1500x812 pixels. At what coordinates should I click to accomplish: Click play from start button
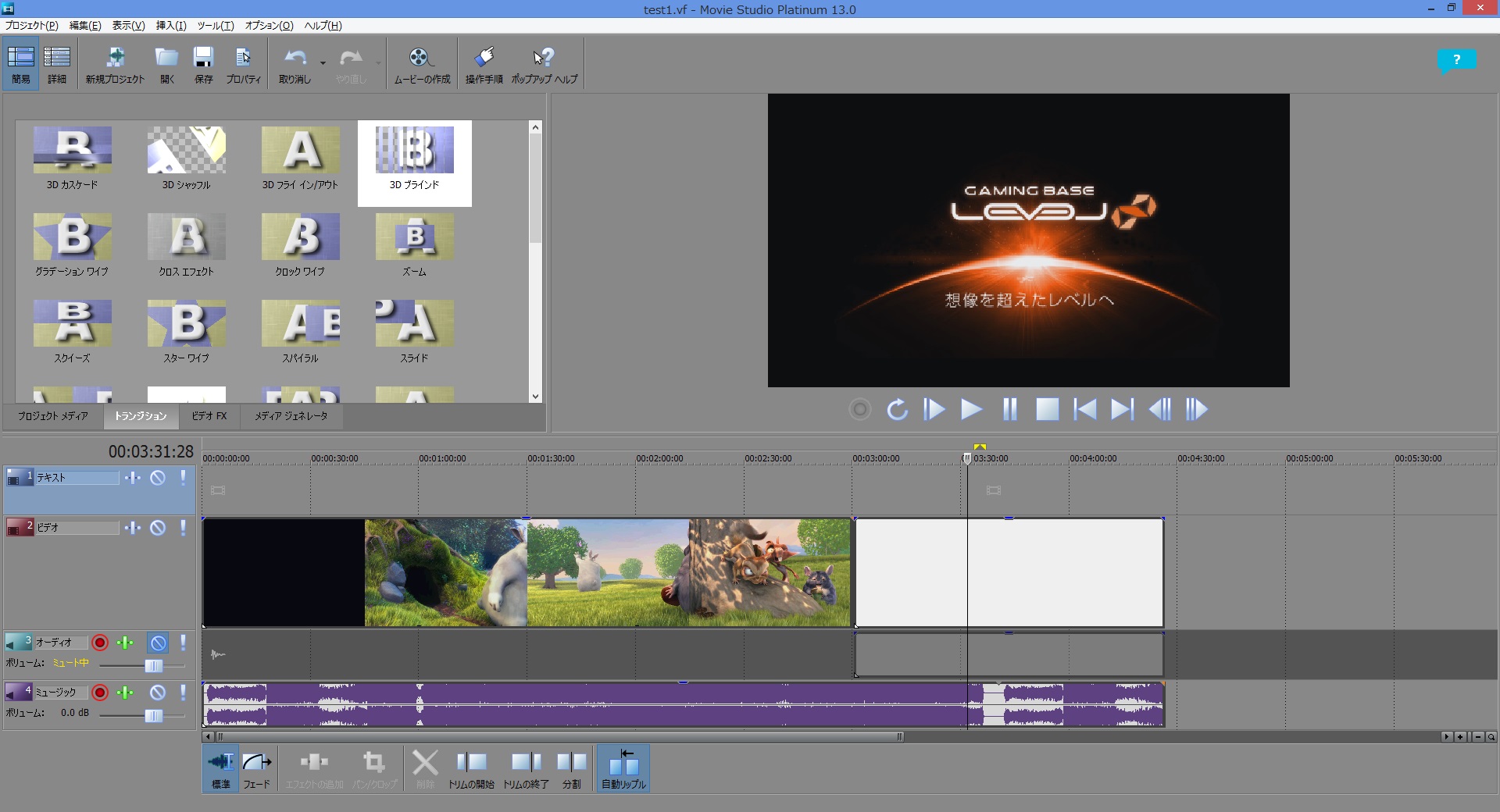[934, 409]
